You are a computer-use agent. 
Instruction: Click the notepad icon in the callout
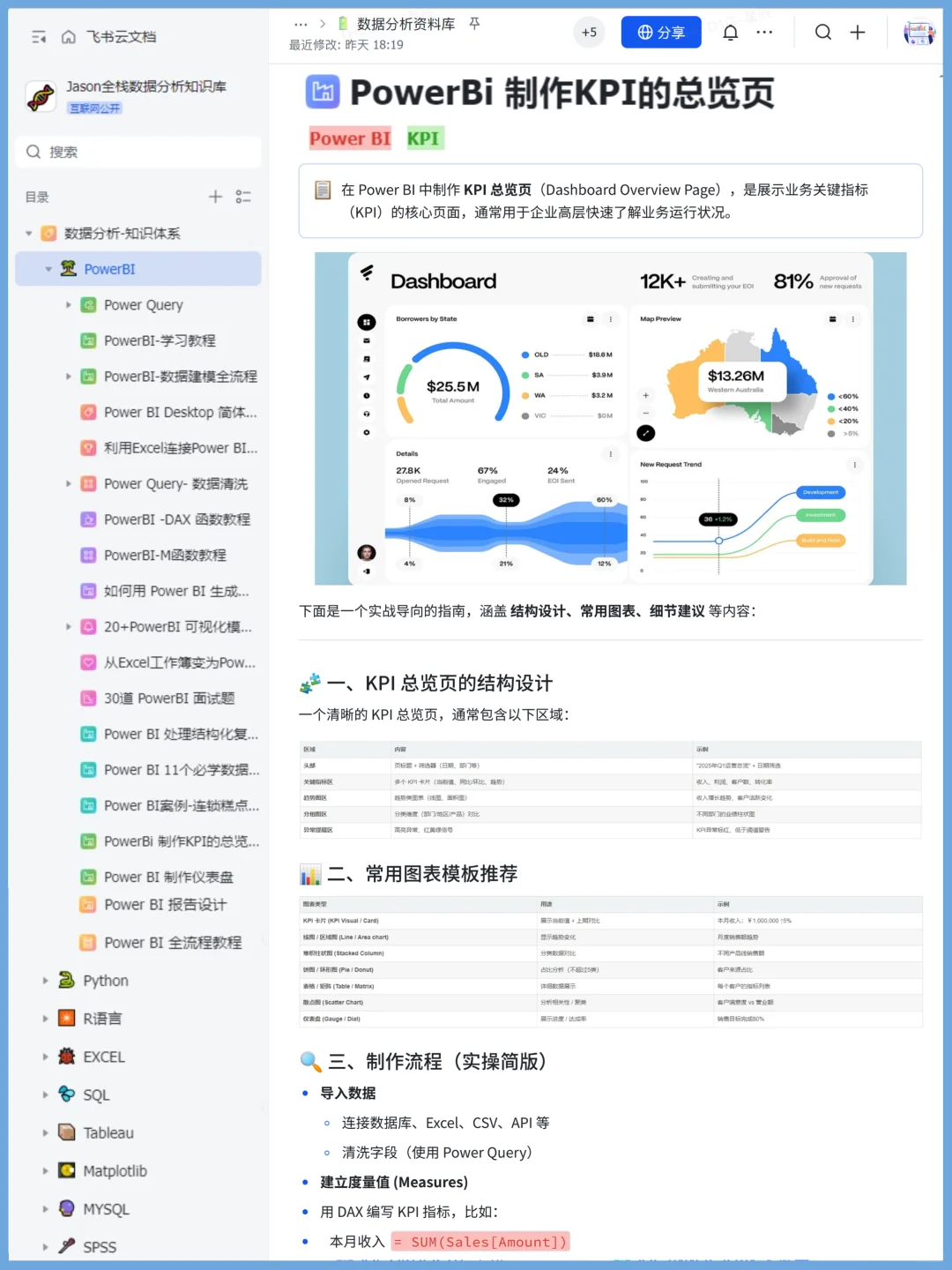(x=324, y=190)
